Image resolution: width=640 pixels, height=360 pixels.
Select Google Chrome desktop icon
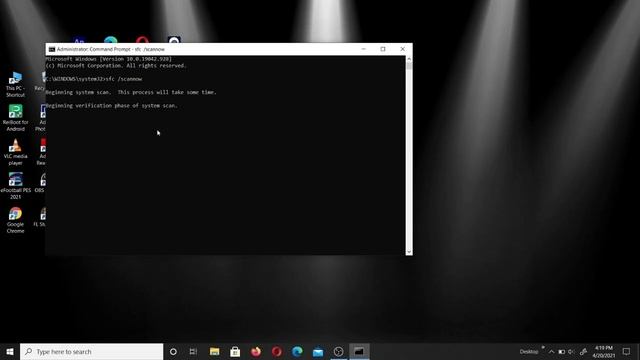pyautogui.click(x=16, y=220)
